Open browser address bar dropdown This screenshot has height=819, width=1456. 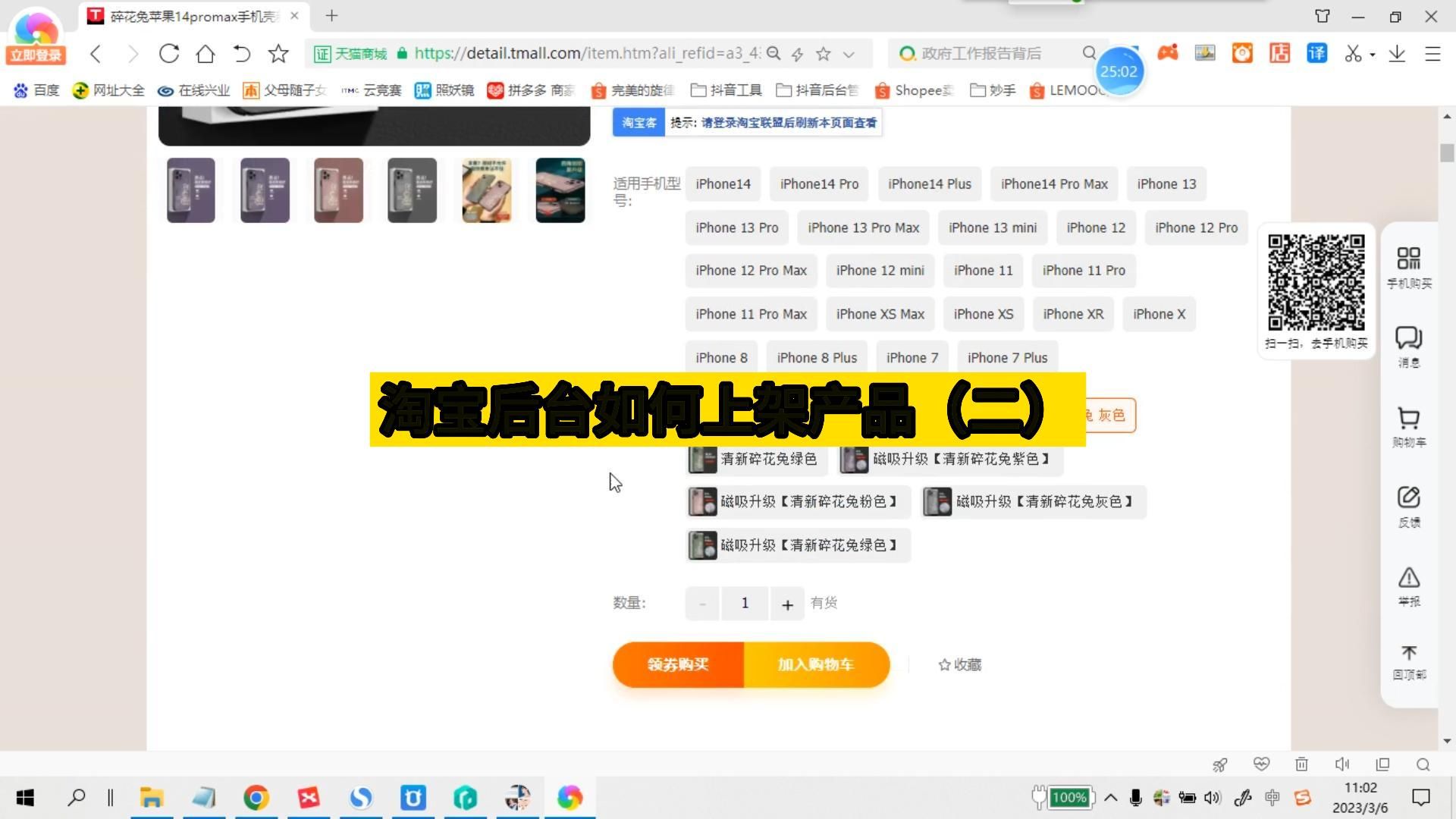click(x=850, y=53)
